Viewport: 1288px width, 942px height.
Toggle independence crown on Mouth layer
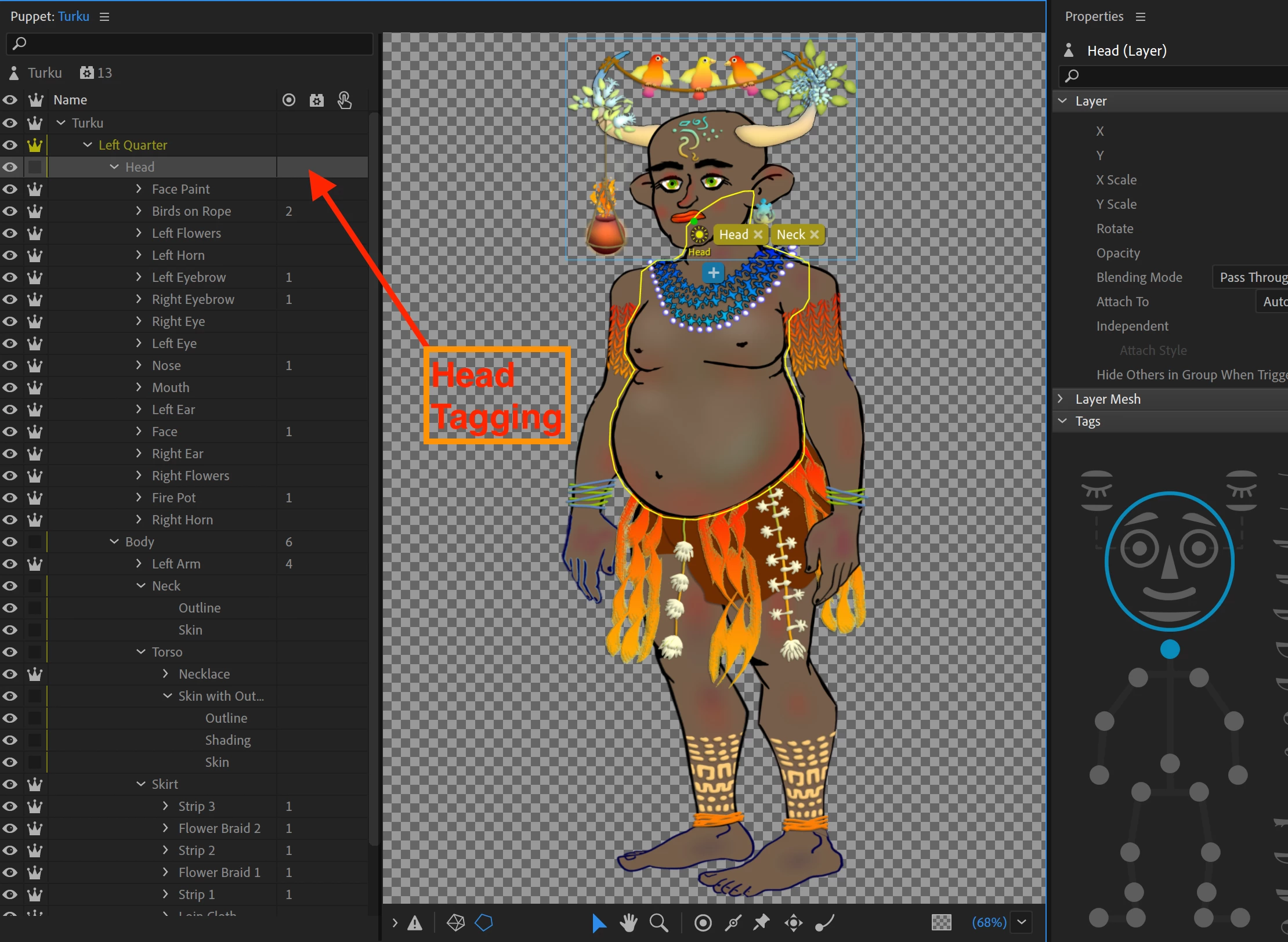(x=35, y=387)
